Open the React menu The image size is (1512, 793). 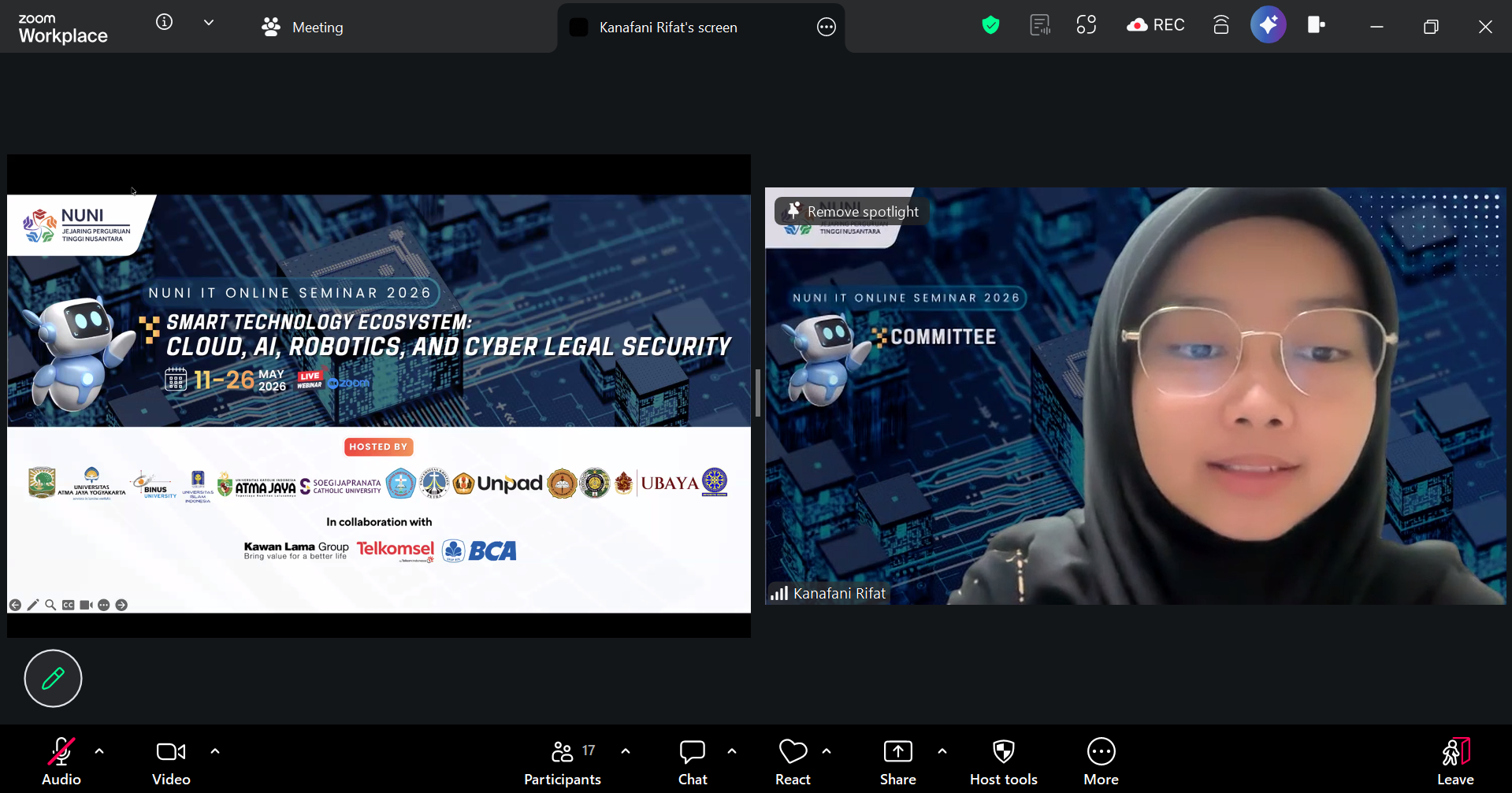[x=793, y=762]
